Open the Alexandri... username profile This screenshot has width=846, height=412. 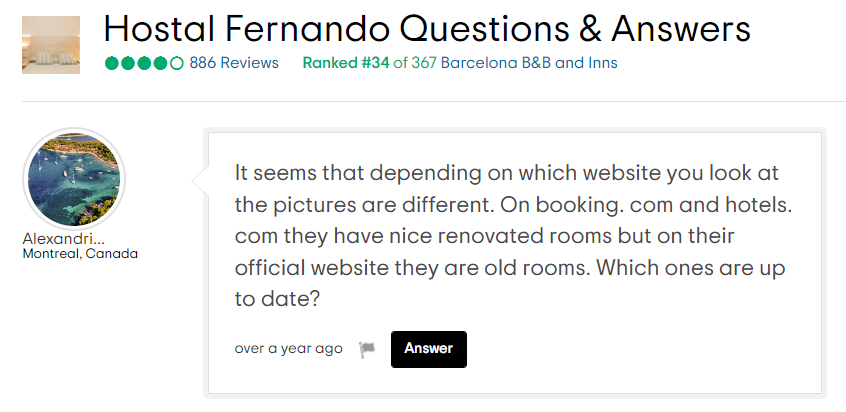click(x=63, y=239)
